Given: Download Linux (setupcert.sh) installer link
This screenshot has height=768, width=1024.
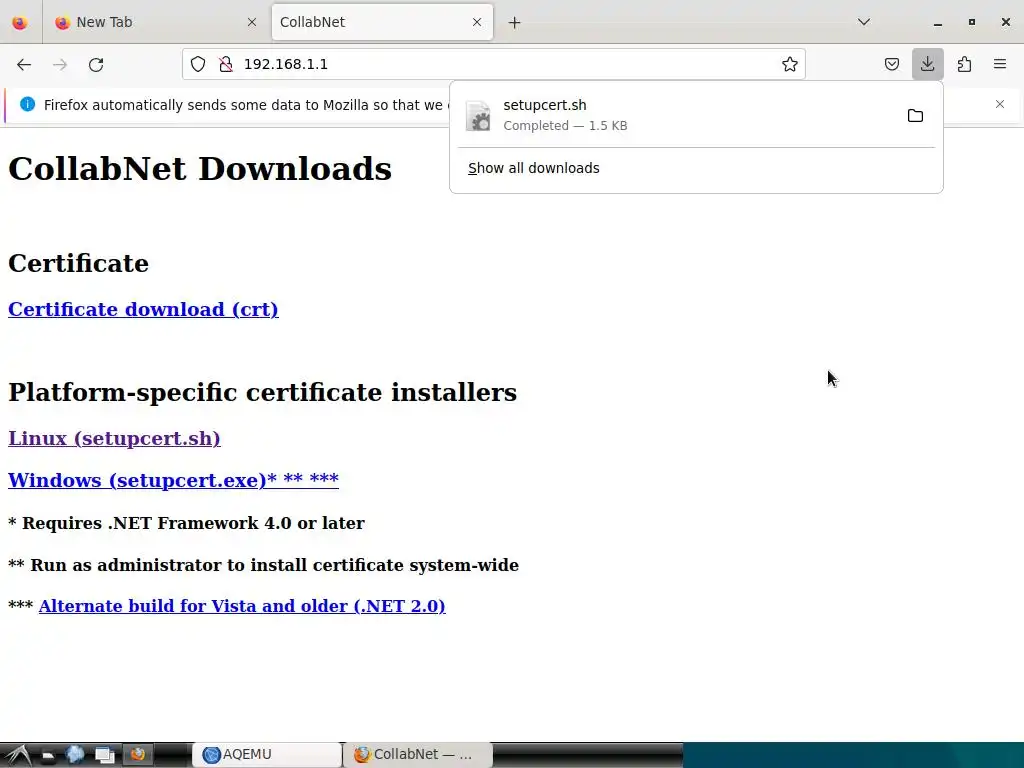Looking at the screenshot, I should (x=114, y=438).
